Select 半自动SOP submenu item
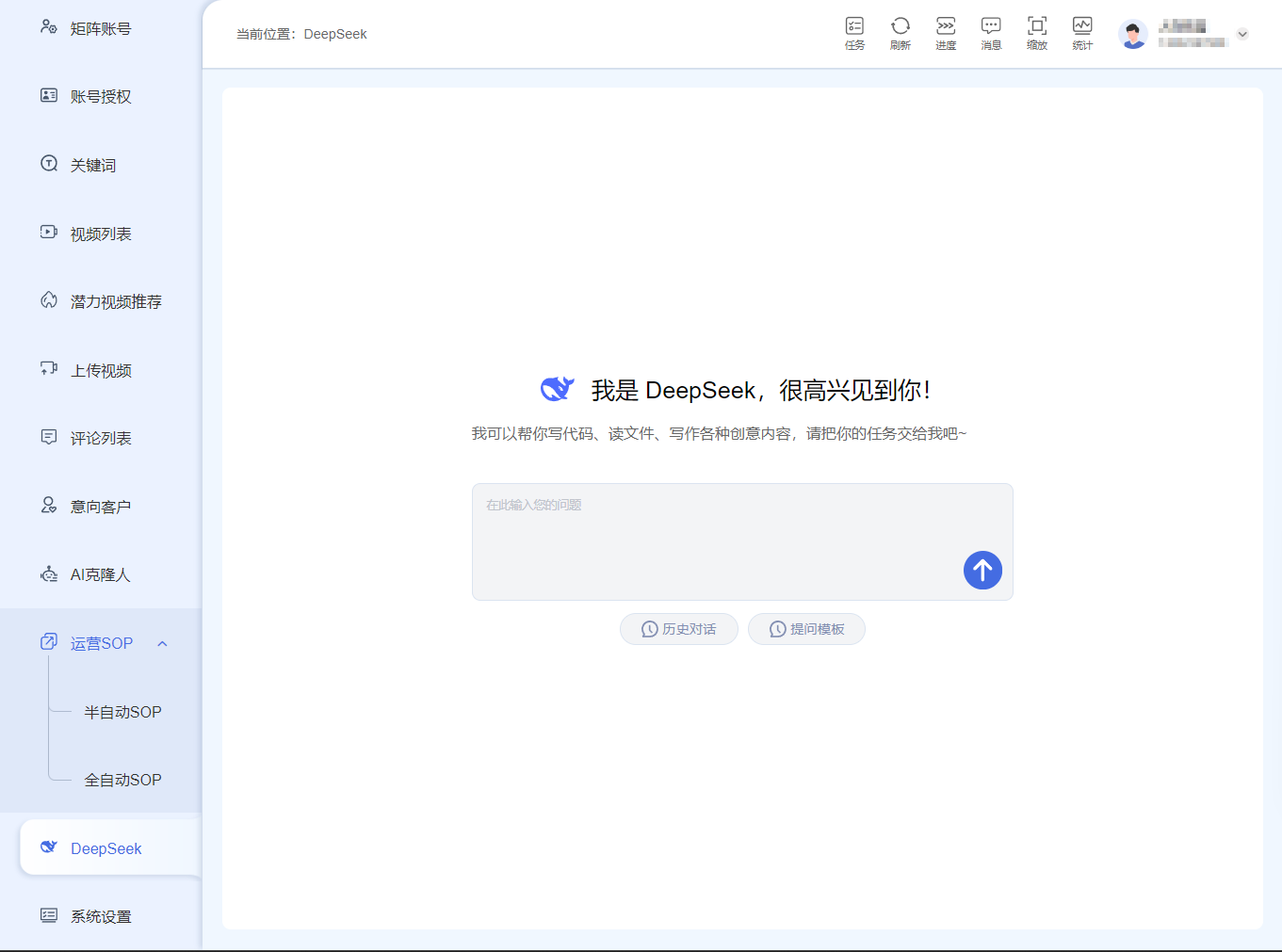 point(122,712)
